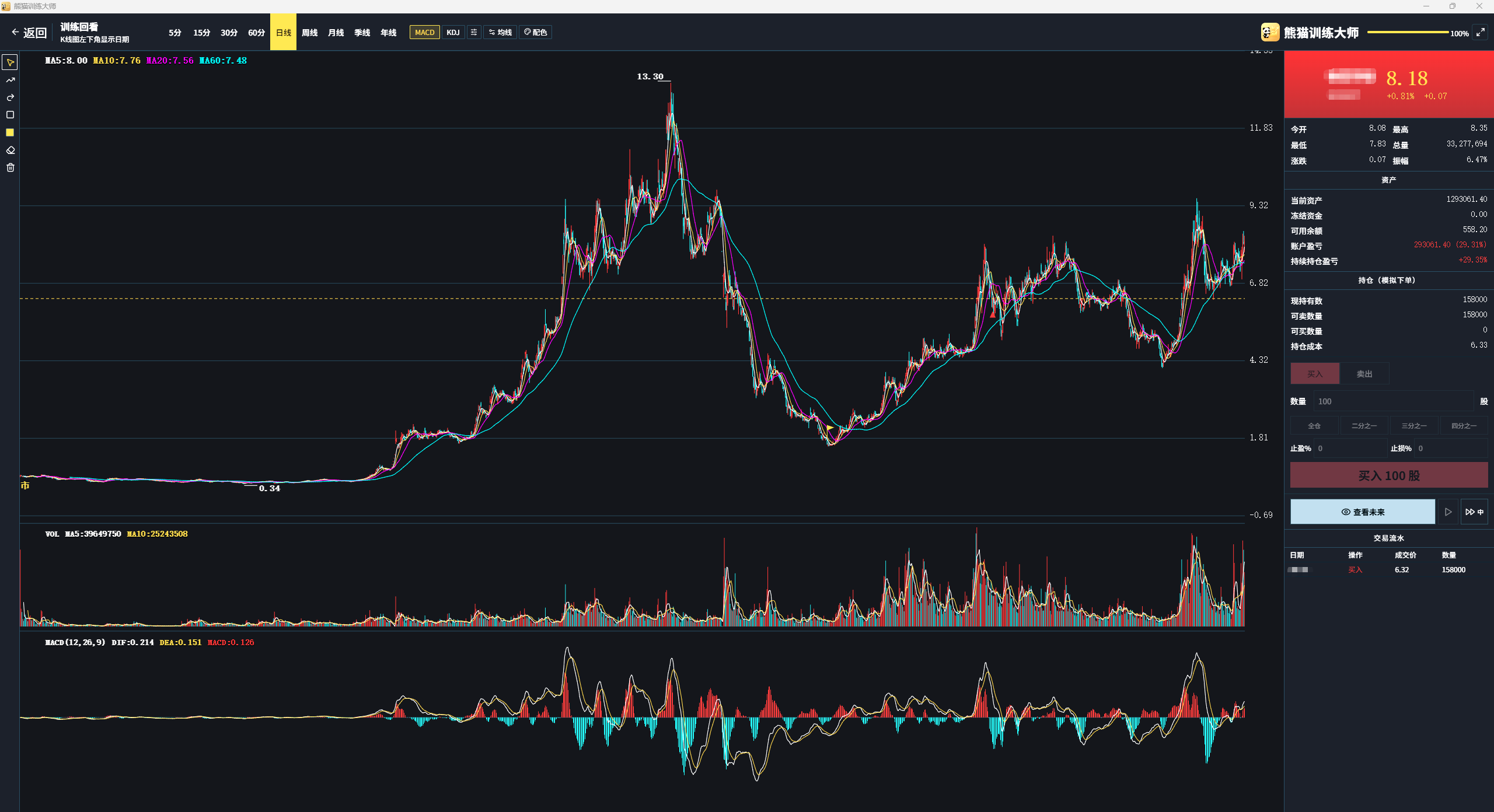Select the rectangle drawing tool
Viewport: 1494px width, 812px height.
coord(10,115)
